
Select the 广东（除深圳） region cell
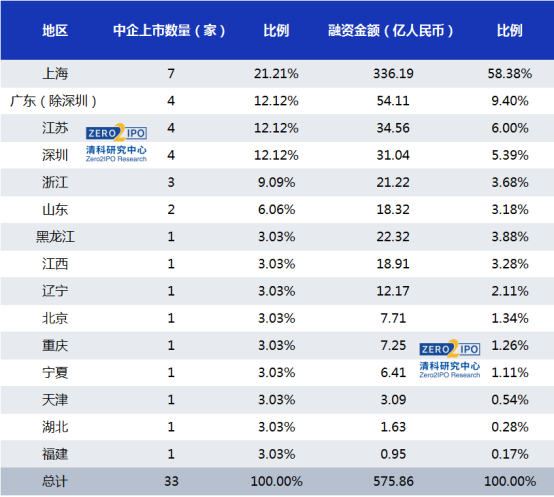coord(53,101)
